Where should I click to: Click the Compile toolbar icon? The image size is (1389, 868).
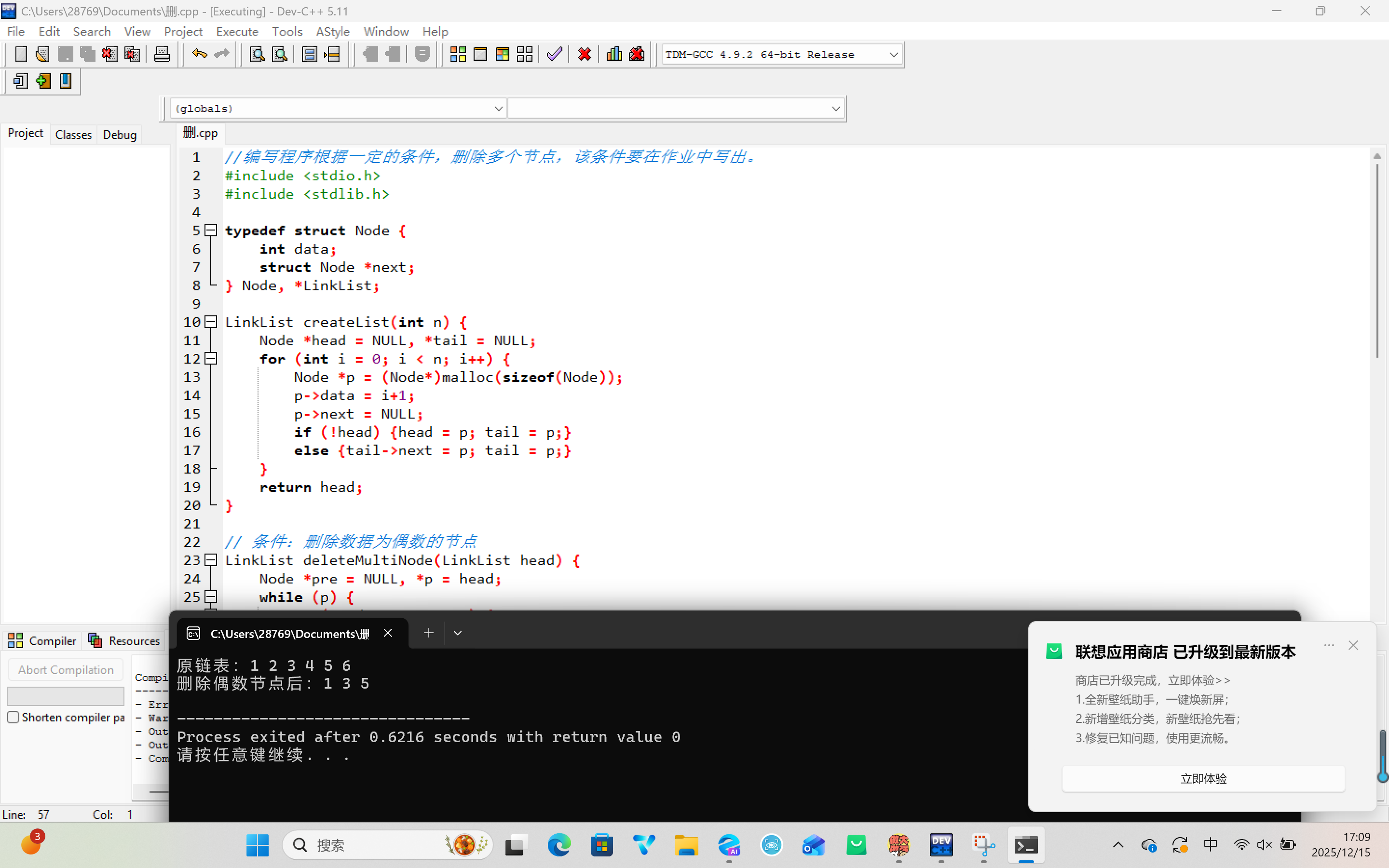[457, 54]
